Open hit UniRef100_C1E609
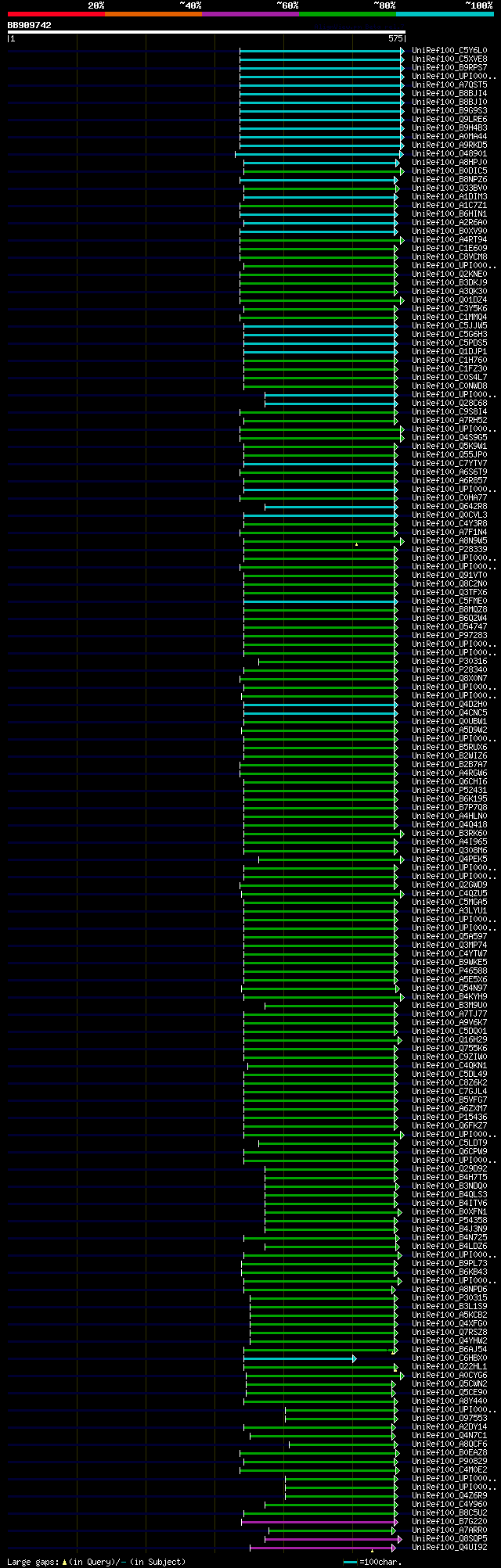Viewport: 501px width, 1568px height. (x=449, y=249)
